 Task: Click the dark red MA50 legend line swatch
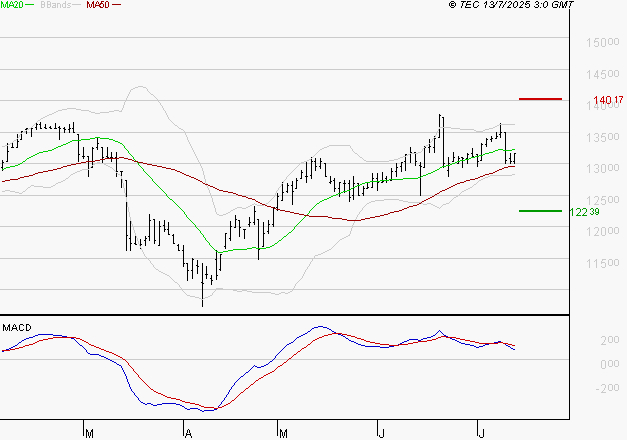coord(116,5)
